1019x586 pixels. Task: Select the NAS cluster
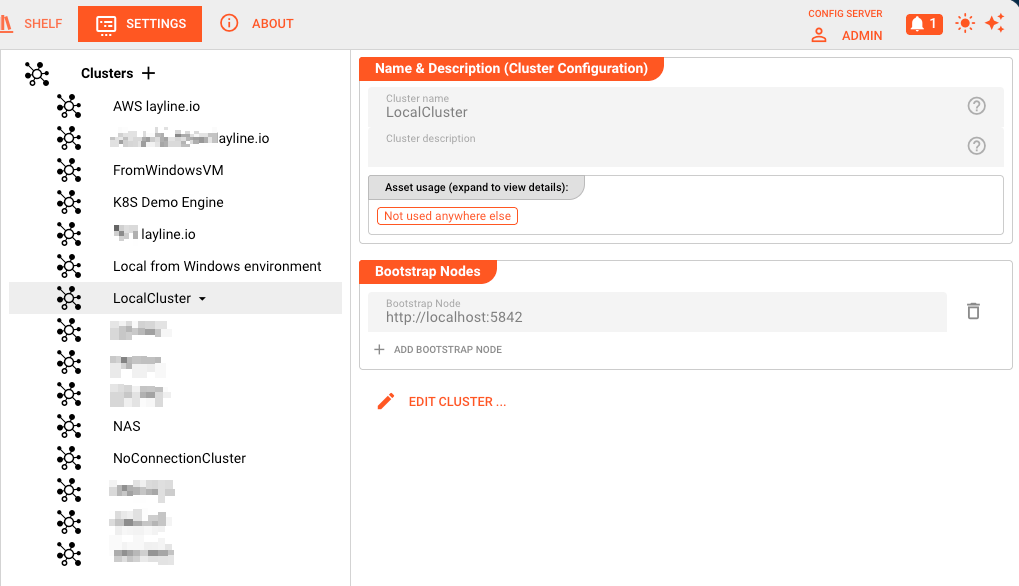click(127, 426)
